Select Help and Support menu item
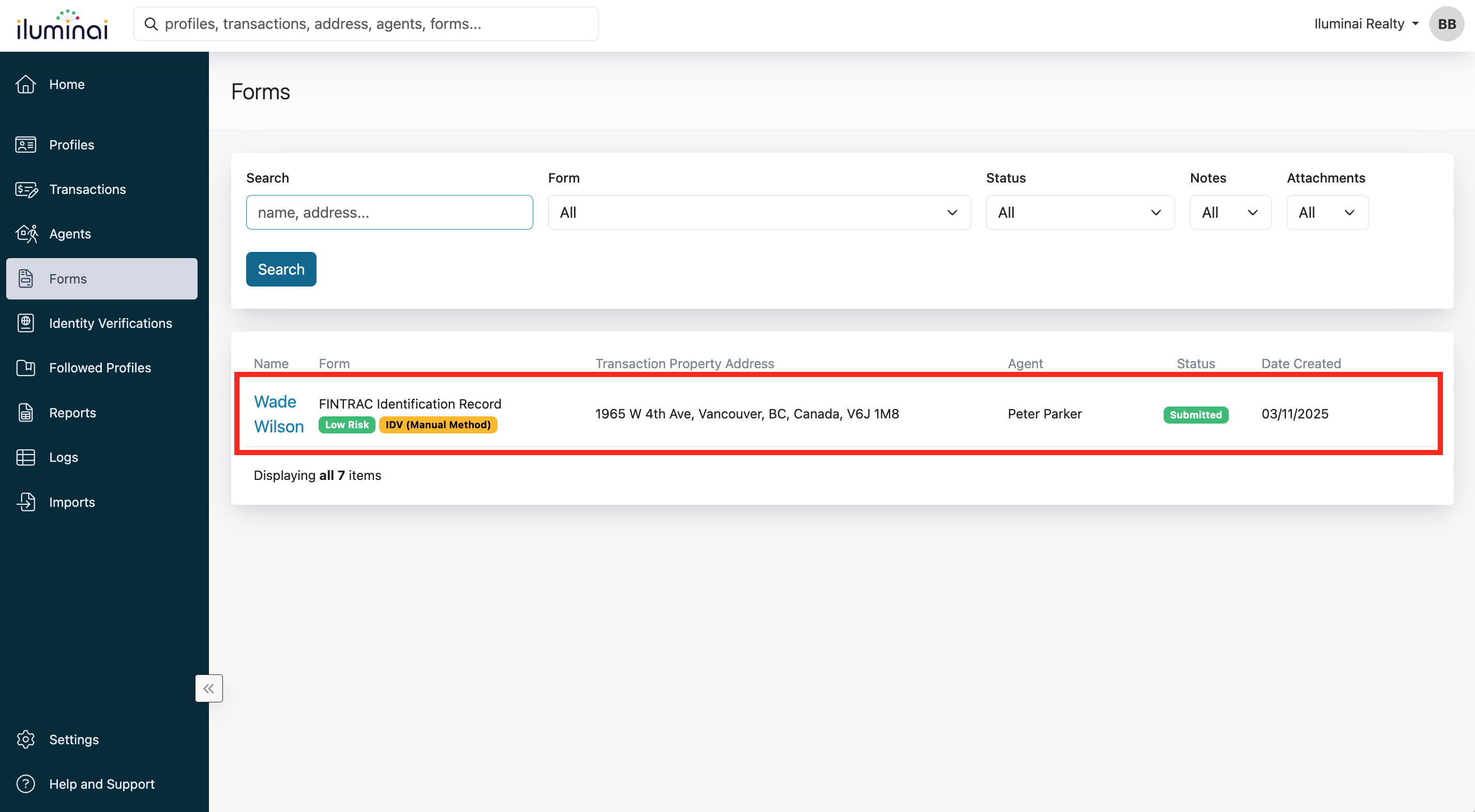The height and width of the screenshot is (812, 1475). coord(101,784)
